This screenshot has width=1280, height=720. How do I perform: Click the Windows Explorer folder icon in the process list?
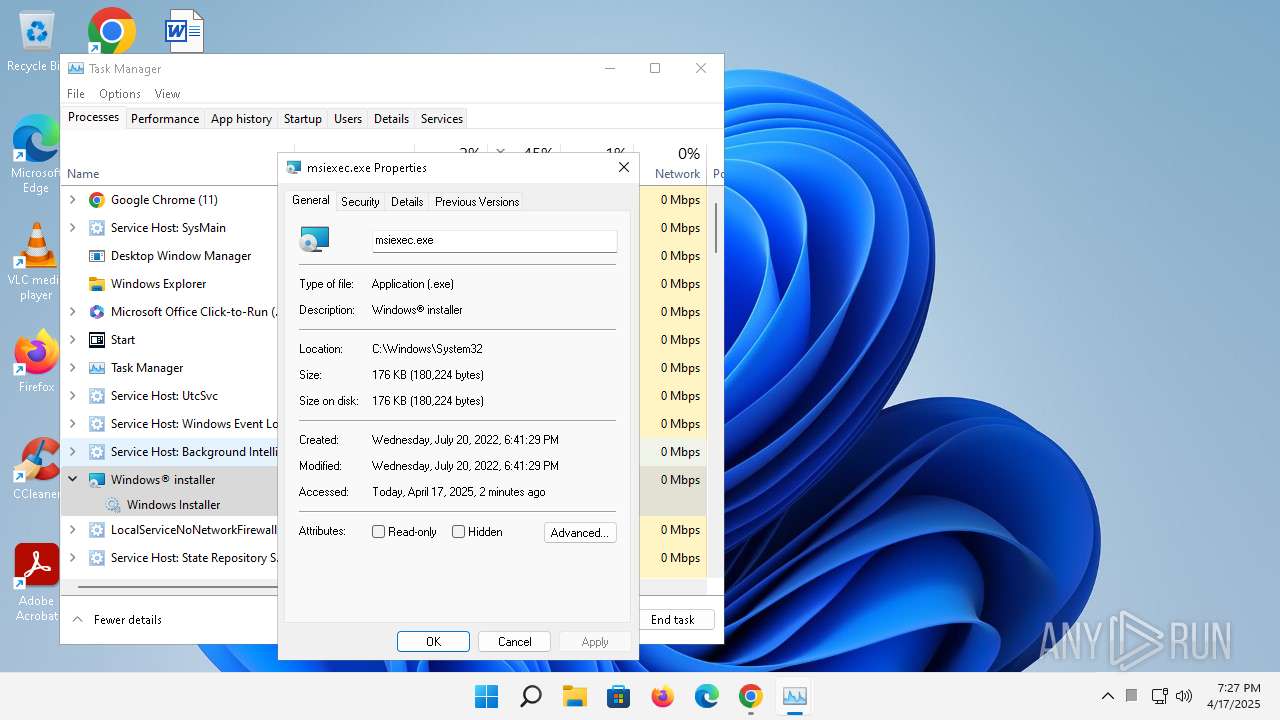coord(97,284)
